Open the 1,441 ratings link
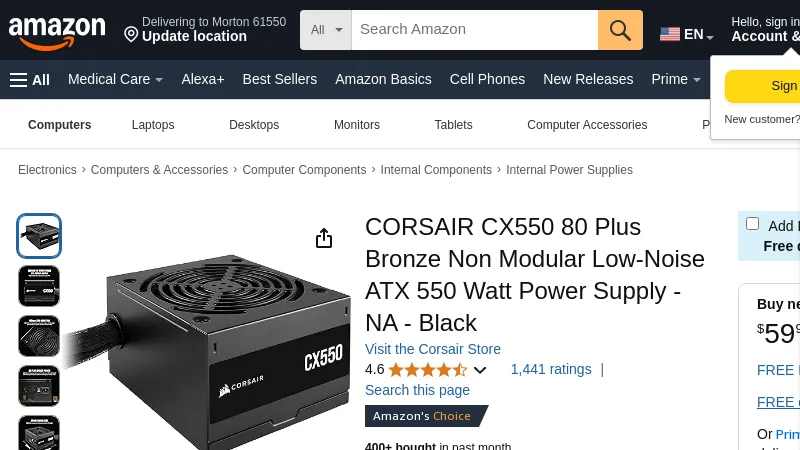 [x=551, y=369]
